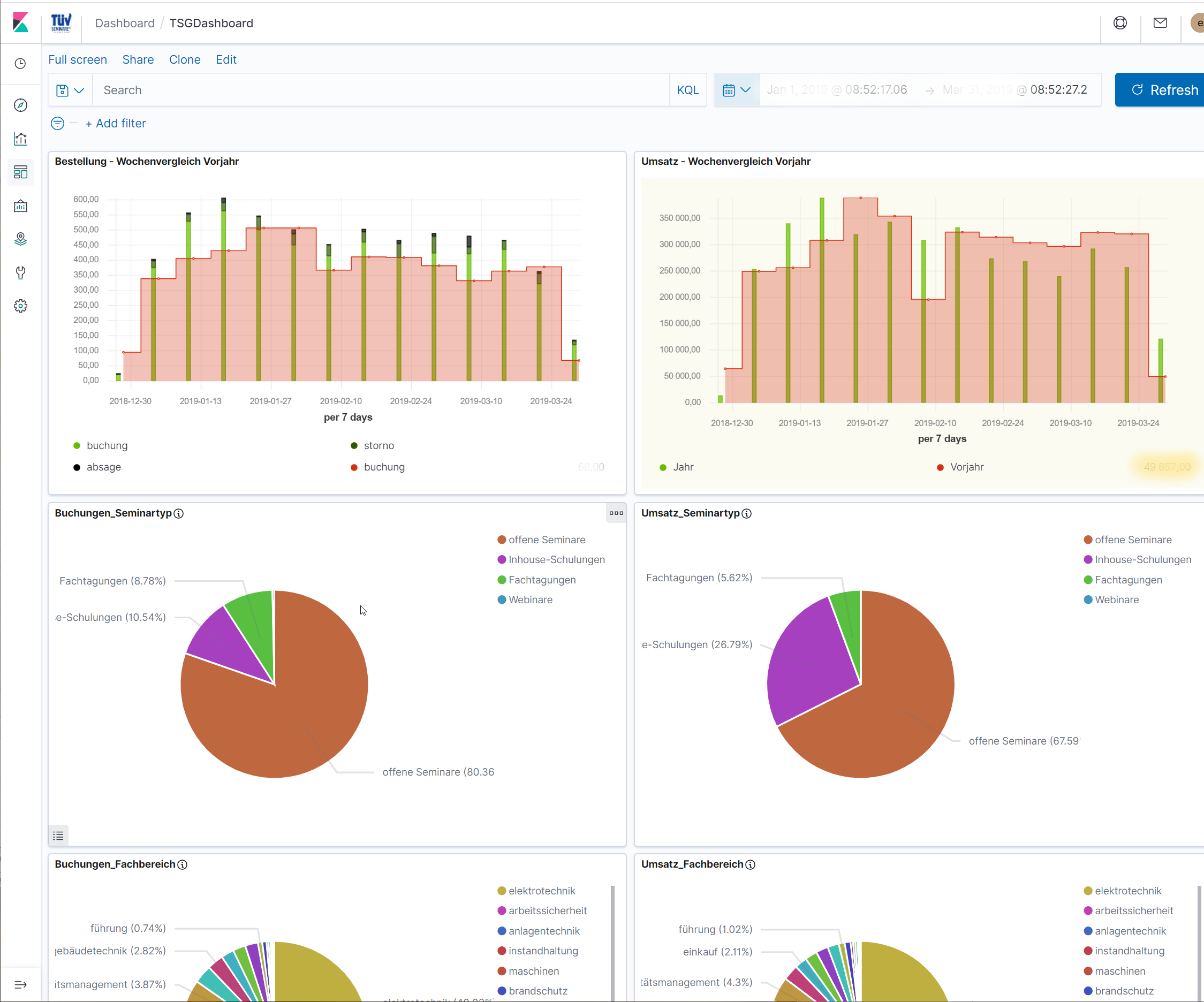1204x1002 pixels.
Task: Focus the Search query field
Action: coord(381,90)
